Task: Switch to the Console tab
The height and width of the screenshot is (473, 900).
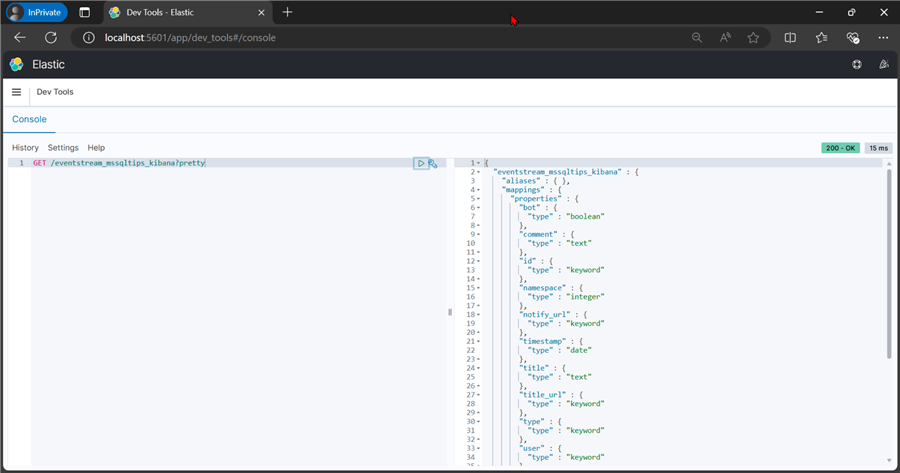Action: 29,119
